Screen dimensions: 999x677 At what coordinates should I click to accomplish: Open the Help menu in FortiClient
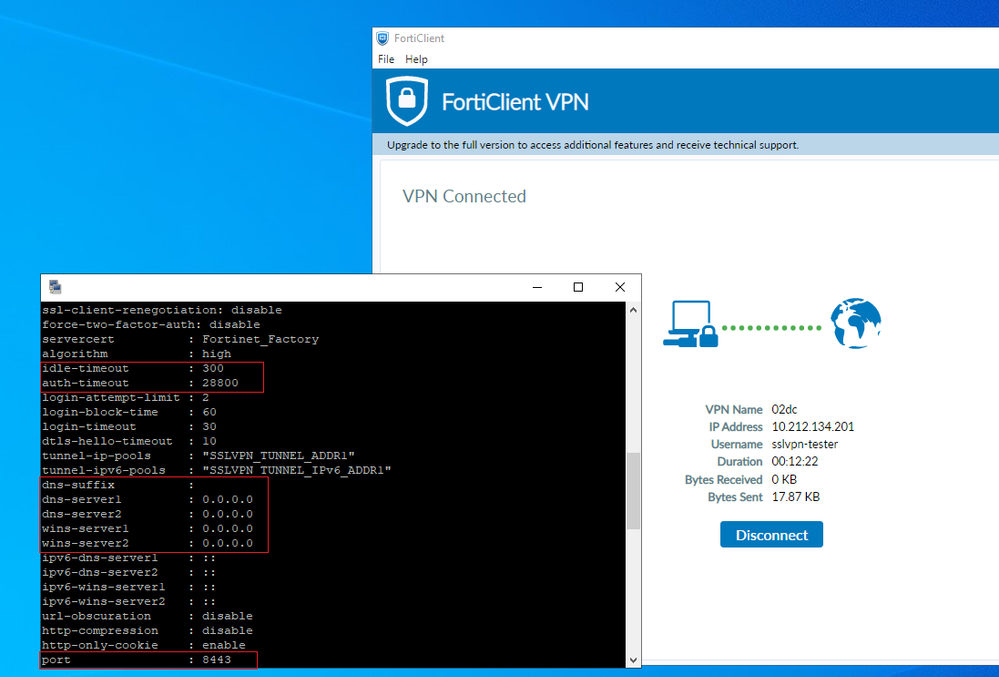pos(416,59)
